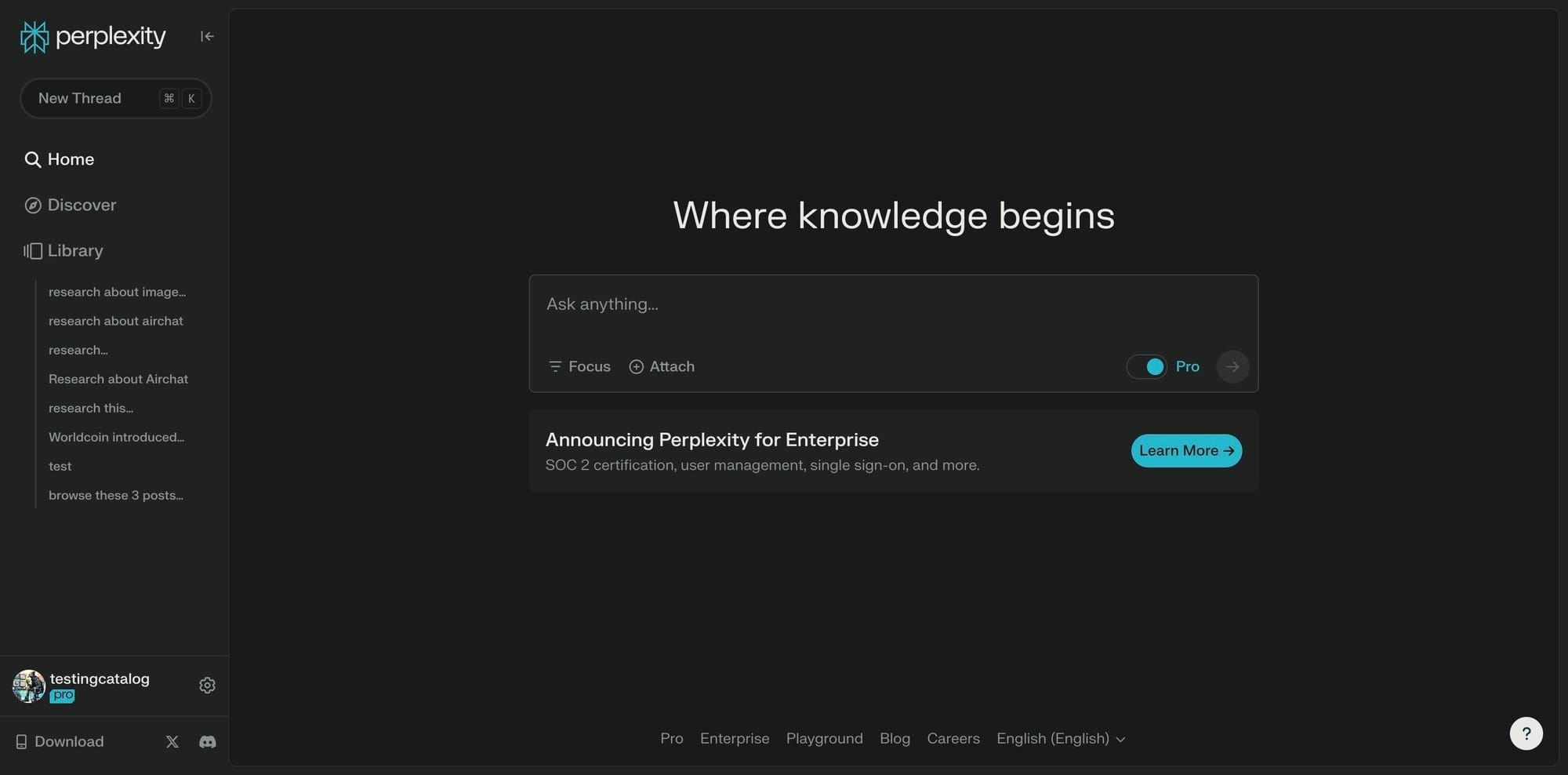Open the Blog footer link
Viewport: 1568px width, 775px height.
coord(895,738)
